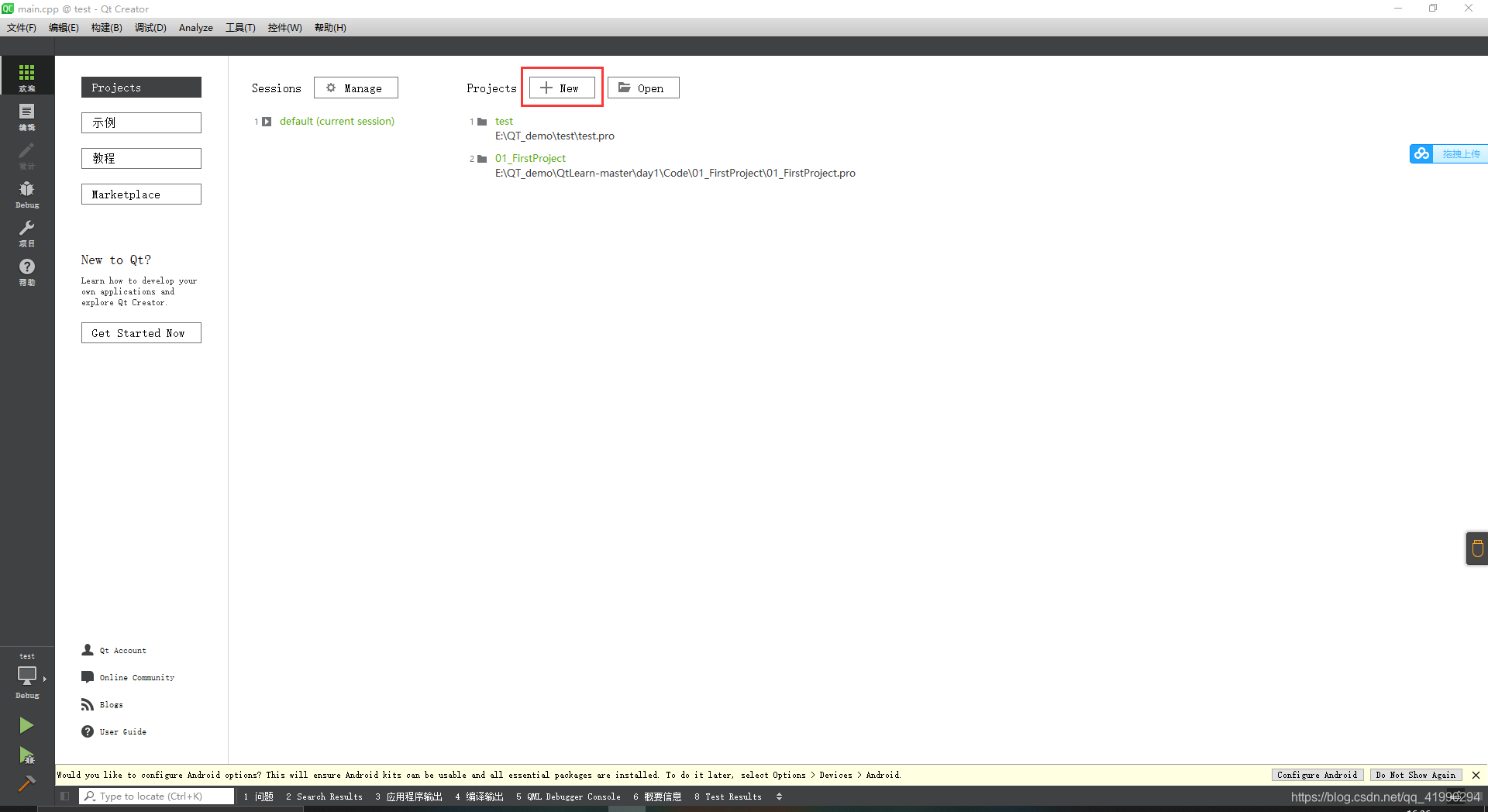Click the Qt Account link text

122,651
